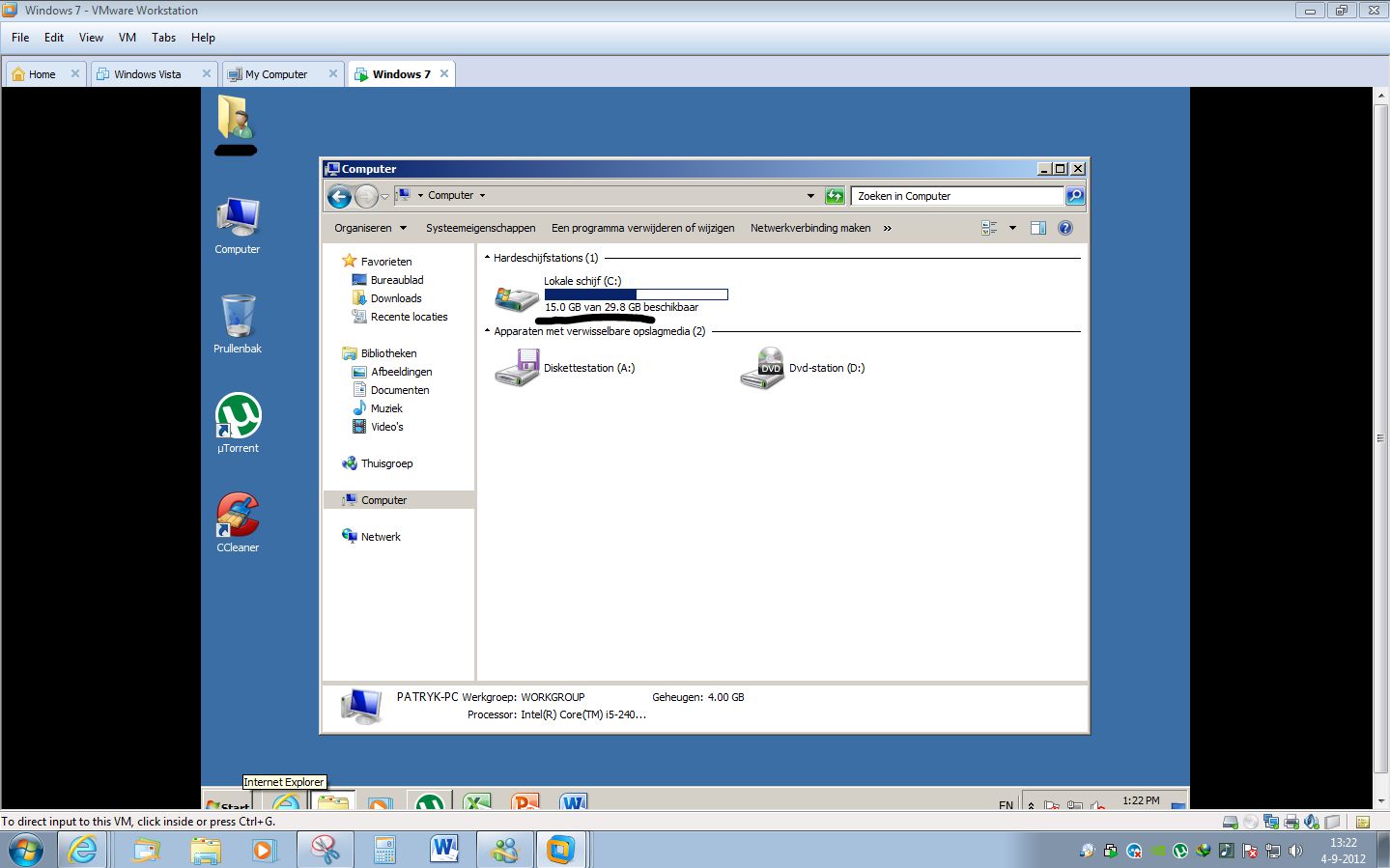Click the VMware Workstation taskbar icon
The image size is (1390, 868).
[x=560, y=850]
